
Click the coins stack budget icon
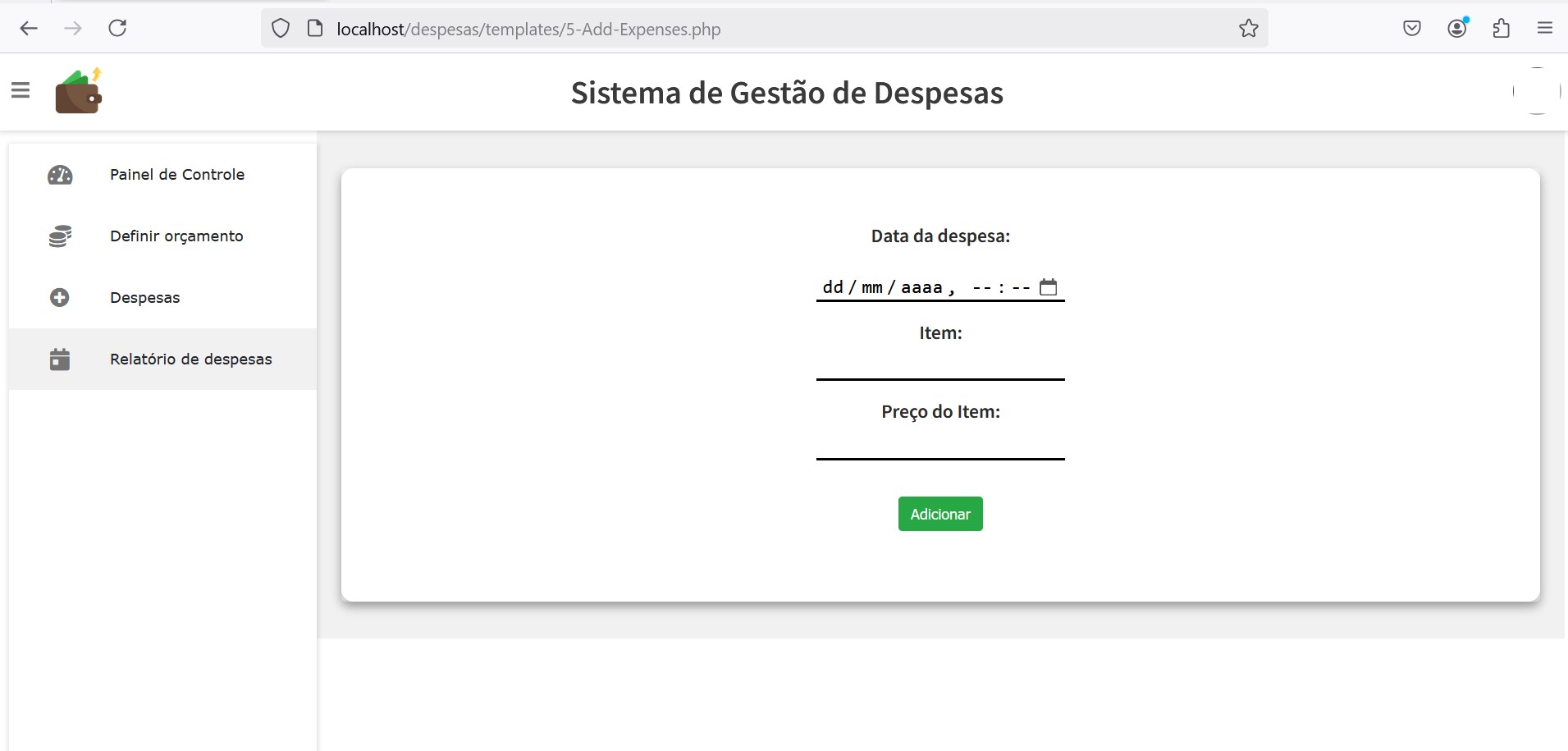pos(60,236)
